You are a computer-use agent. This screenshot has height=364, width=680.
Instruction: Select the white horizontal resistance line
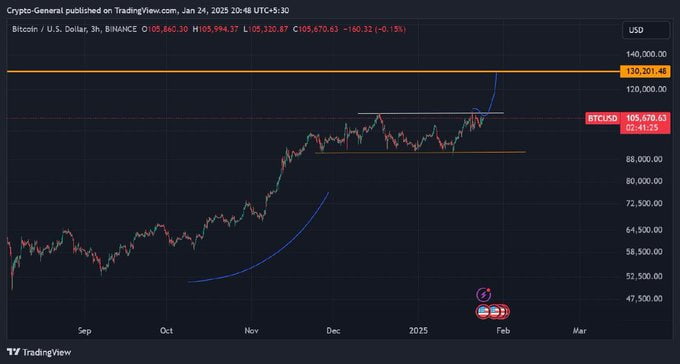[431, 113]
